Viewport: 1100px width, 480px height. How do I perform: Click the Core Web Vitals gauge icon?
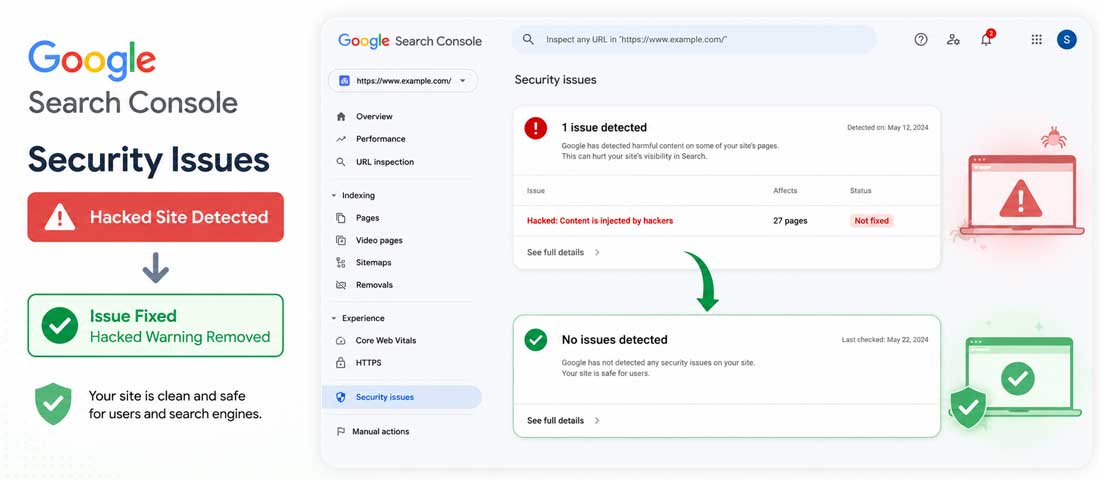341,340
